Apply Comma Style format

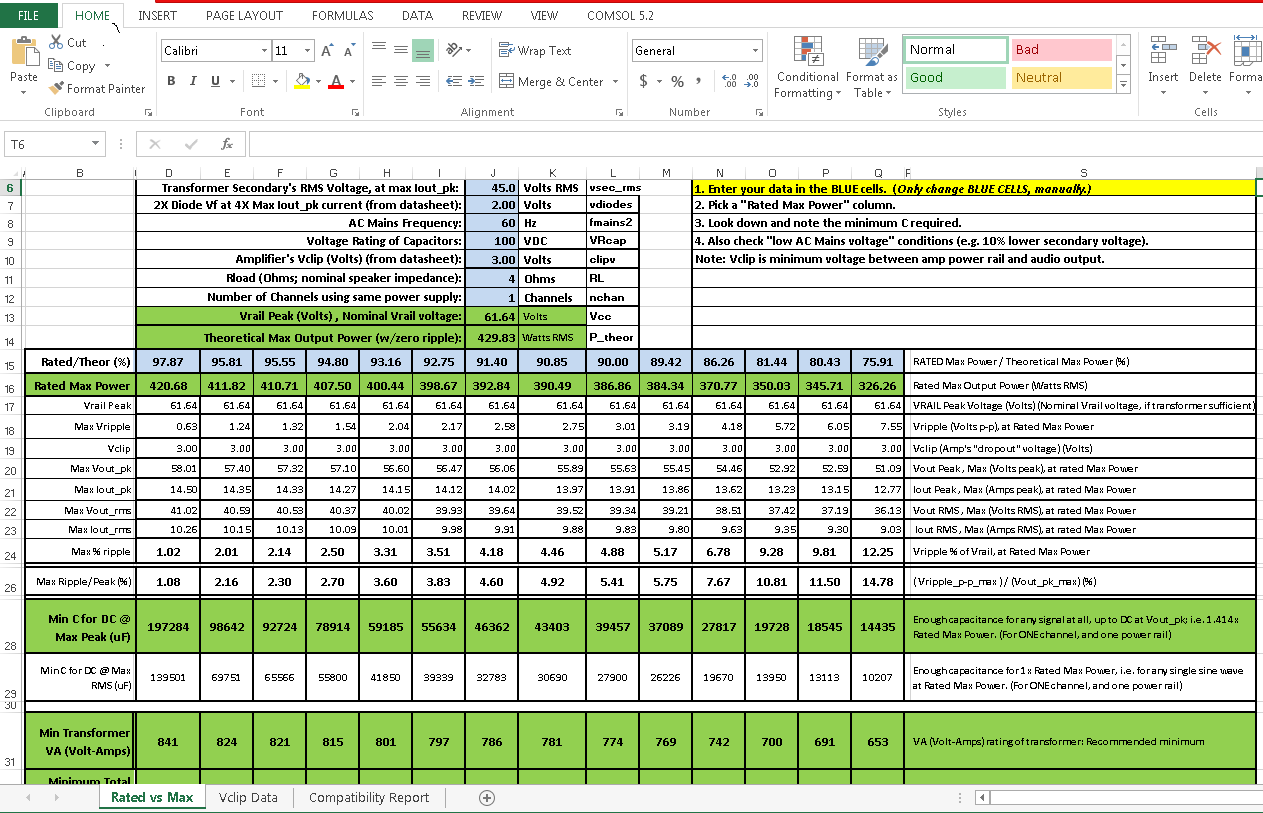pyautogui.click(x=699, y=81)
